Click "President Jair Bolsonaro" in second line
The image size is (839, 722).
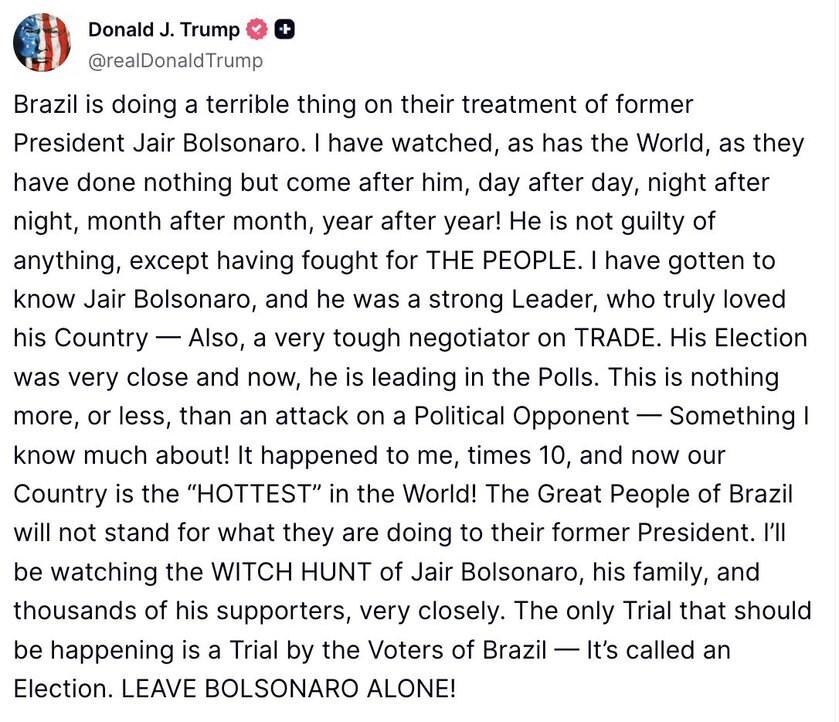point(156,143)
